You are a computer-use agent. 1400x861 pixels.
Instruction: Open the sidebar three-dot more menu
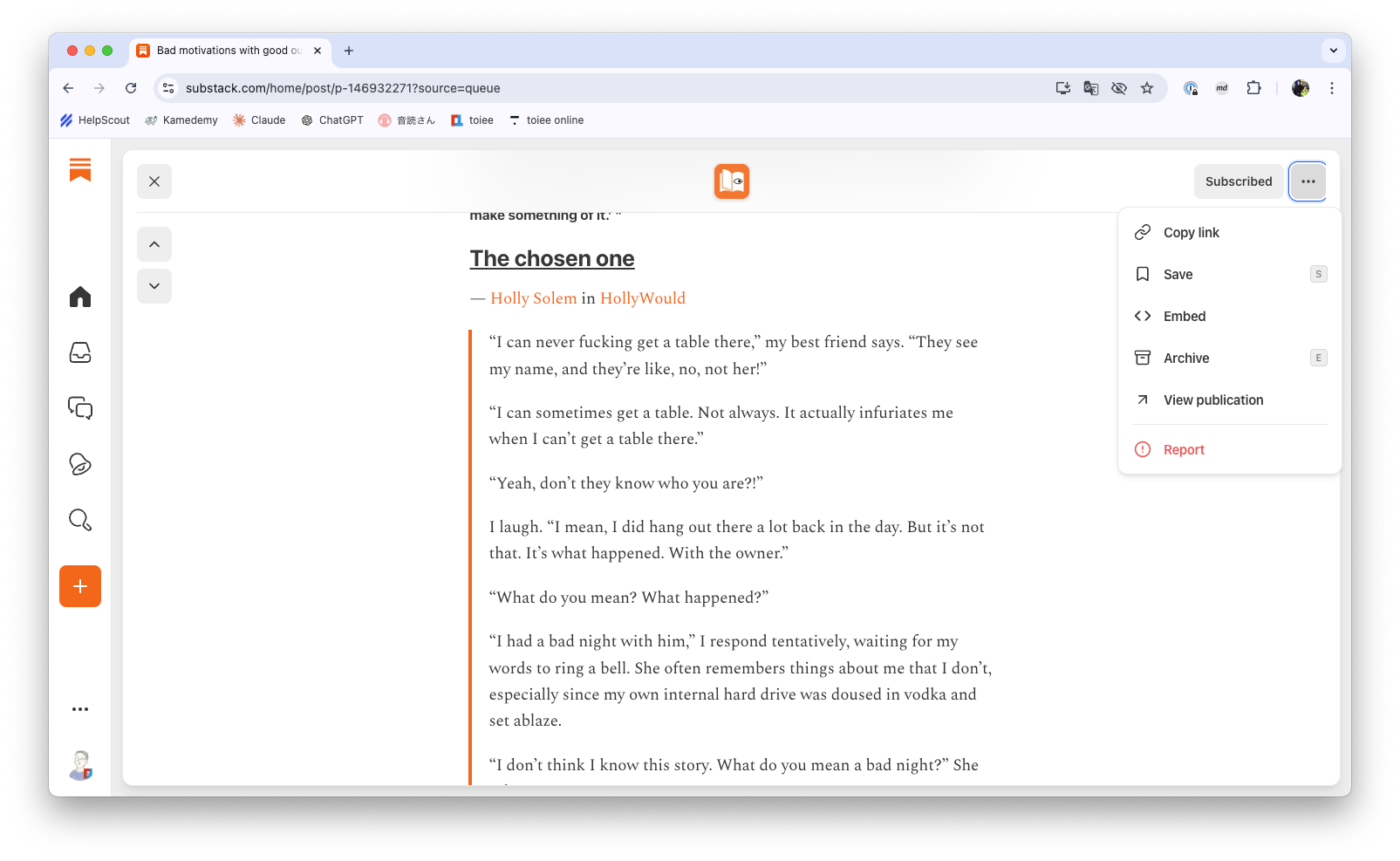(80, 709)
